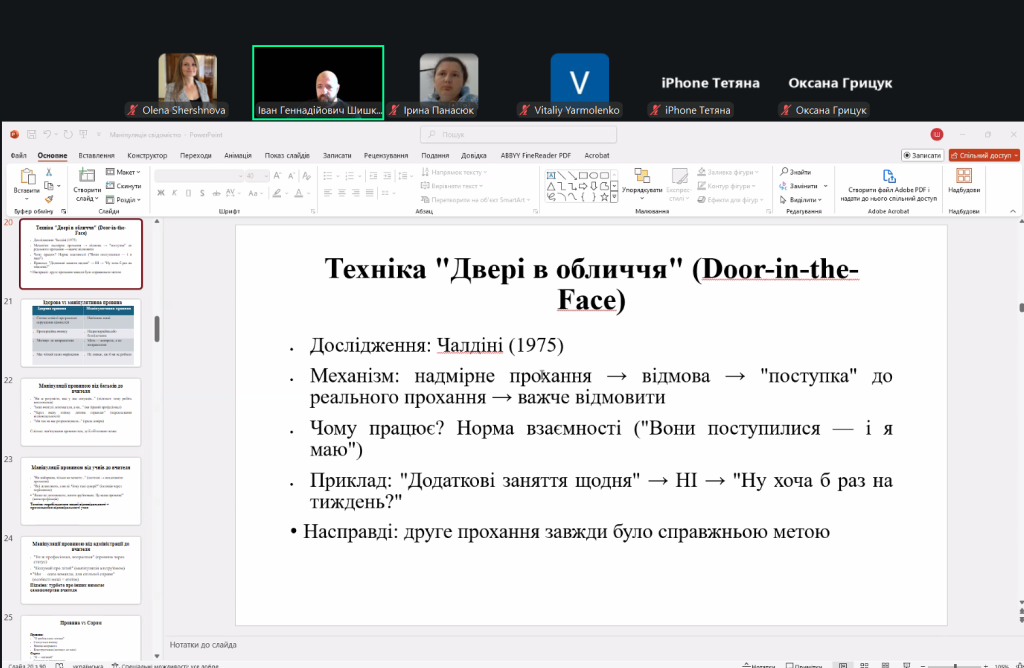Switch to the Вставлення ribbon tab
Screen dimensions: 1024x668
(x=96, y=155)
